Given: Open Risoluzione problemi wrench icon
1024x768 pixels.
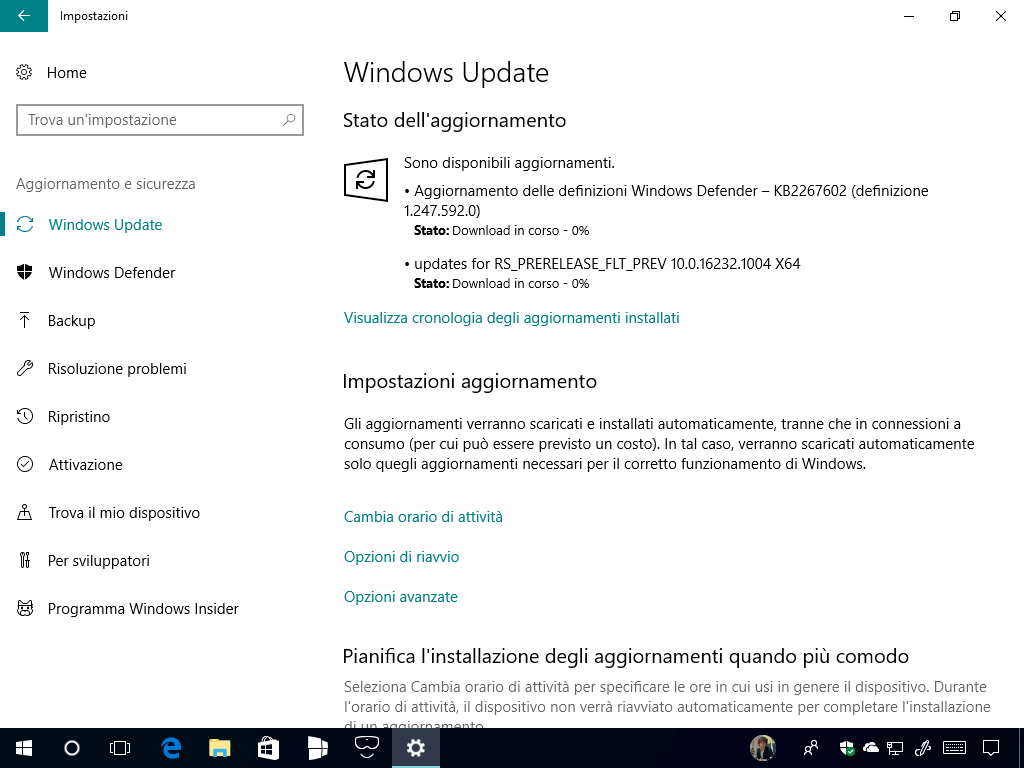Looking at the screenshot, I should [25, 368].
